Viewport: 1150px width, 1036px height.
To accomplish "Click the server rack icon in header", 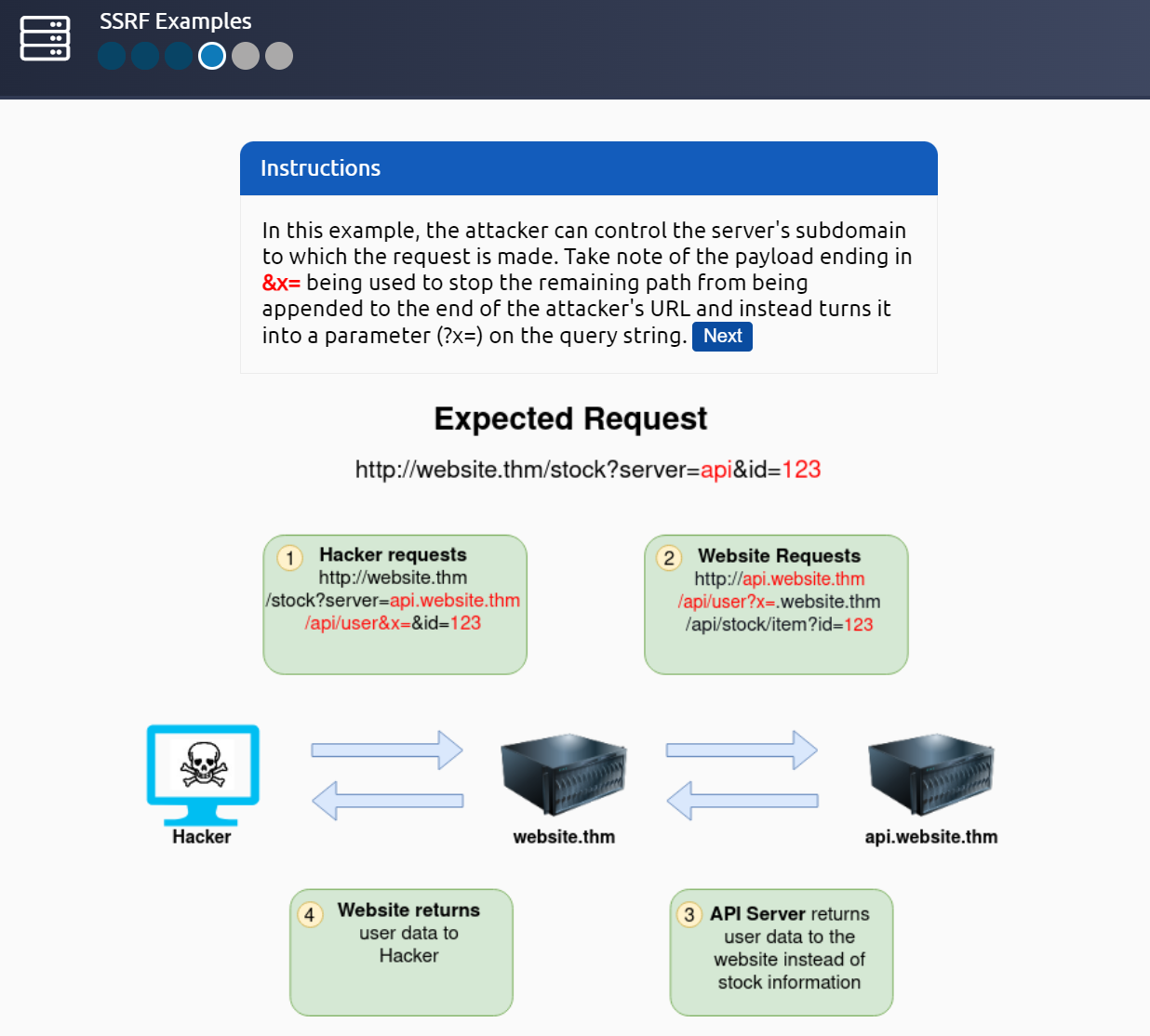I will 45,38.
